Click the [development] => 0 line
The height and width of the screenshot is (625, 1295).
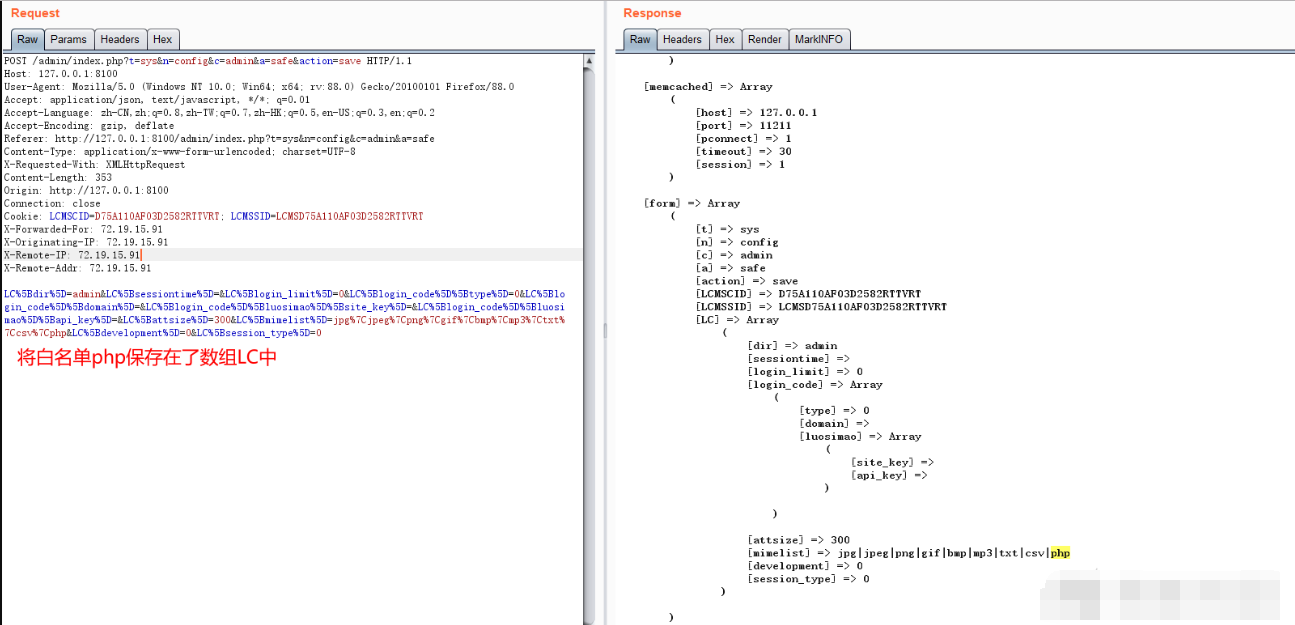tap(805, 567)
